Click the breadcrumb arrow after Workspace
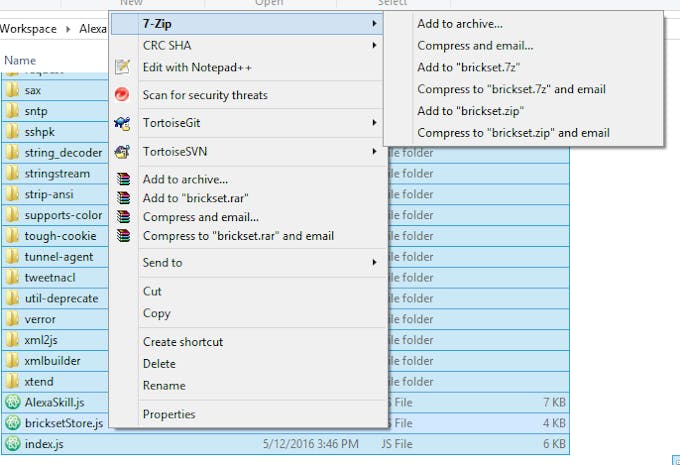The width and height of the screenshot is (680, 465). point(68,29)
